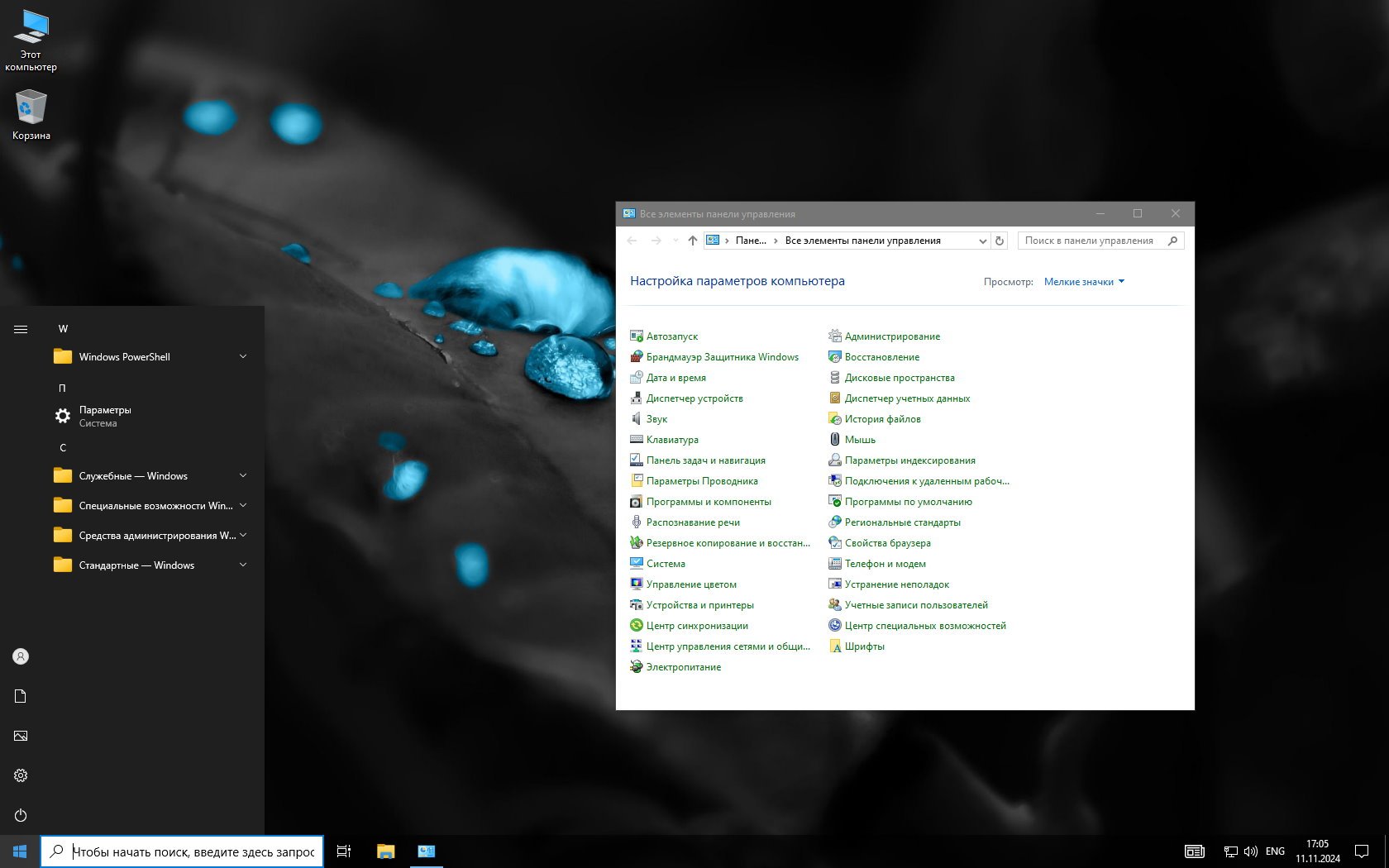The height and width of the screenshot is (868, 1389).
Task: Click the user account icon in Start menu
Action: tap(21, 656)
